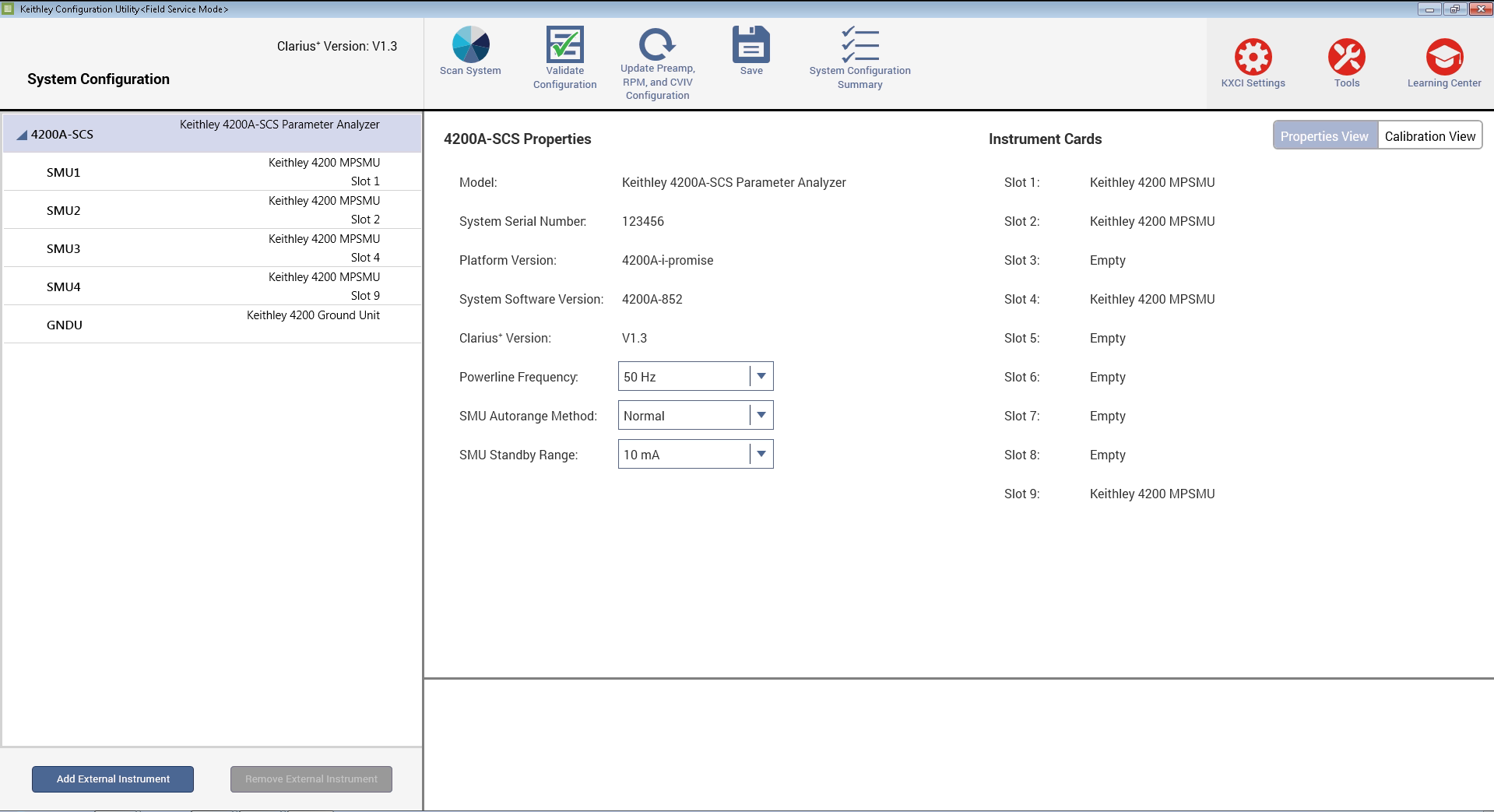Click Slot 6 Empty entry
This screenshot has width=1494, height=812.
click(1108, 377)
